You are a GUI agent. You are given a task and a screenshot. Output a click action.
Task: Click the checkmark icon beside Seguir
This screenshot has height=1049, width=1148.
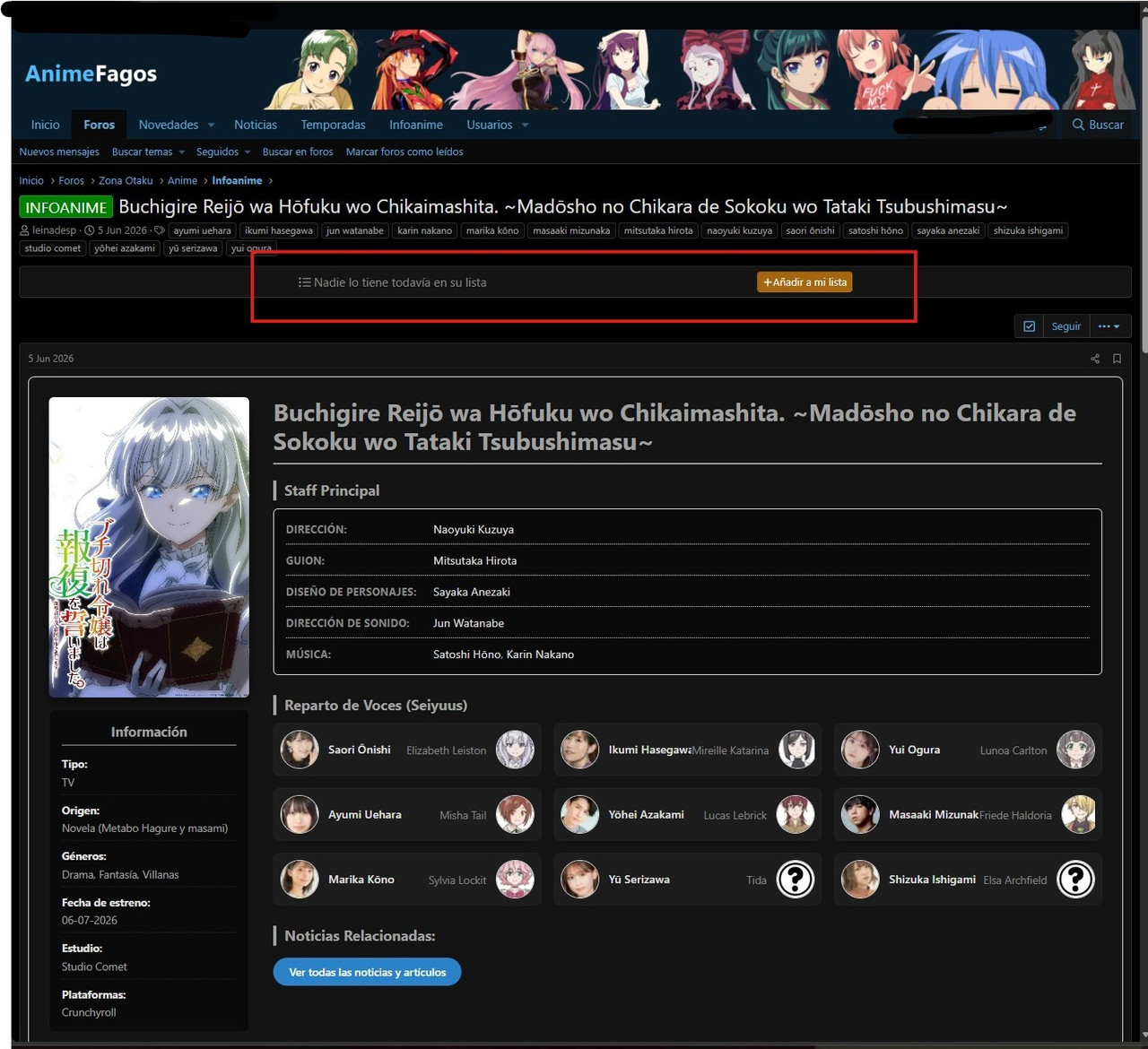(x=1029, y=326)
